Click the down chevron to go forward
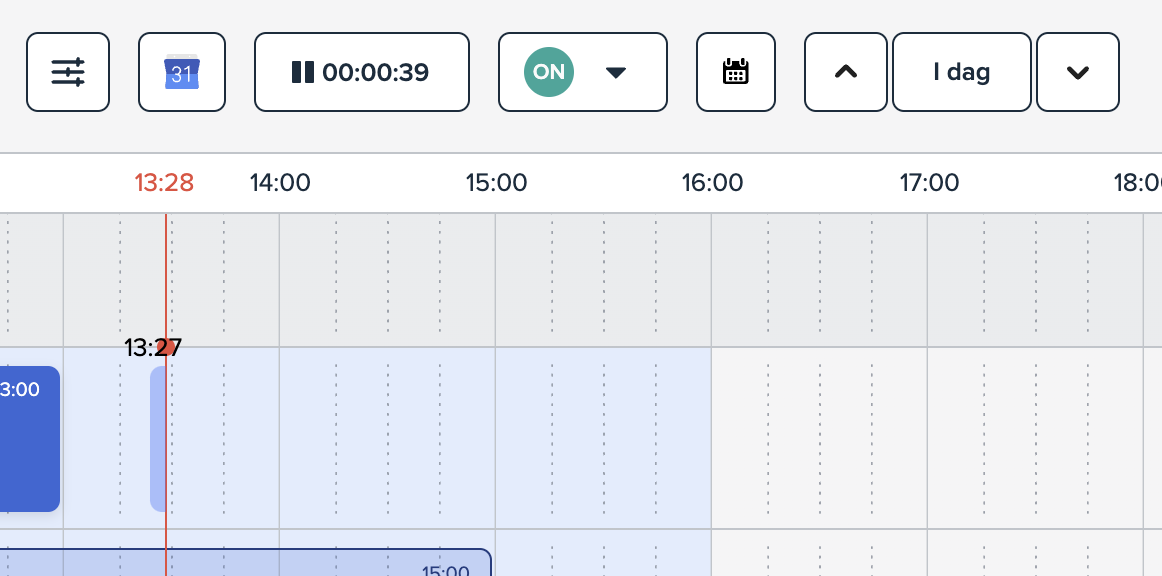Image resolution: width=1162 pixels, height=576 pixels. (x=1077, y=72)
